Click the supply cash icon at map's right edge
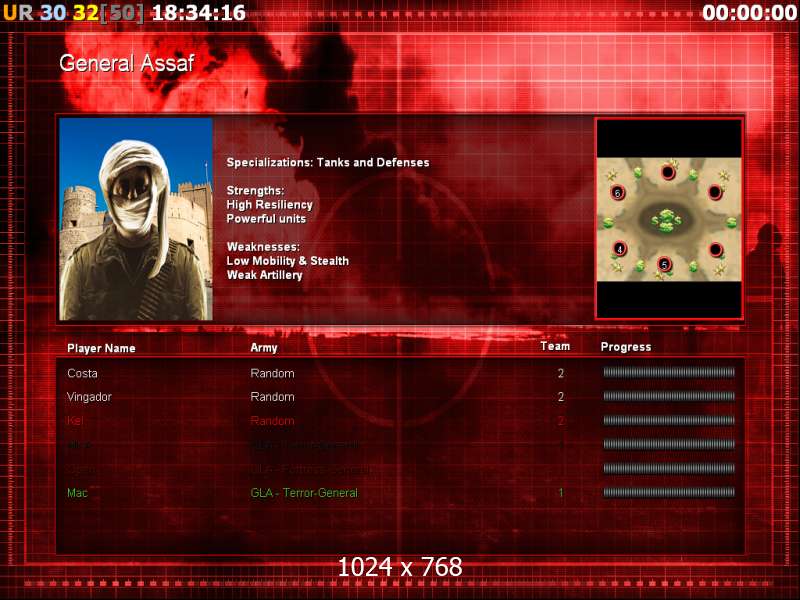The image size is (800, 600). click(732, 222)
